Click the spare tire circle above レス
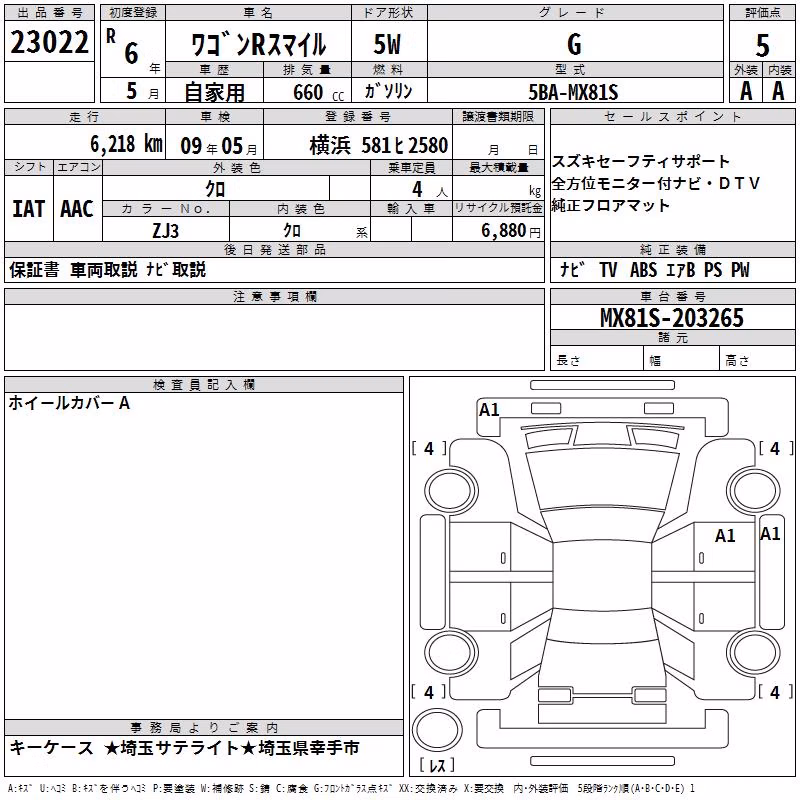 pos(437,729)
